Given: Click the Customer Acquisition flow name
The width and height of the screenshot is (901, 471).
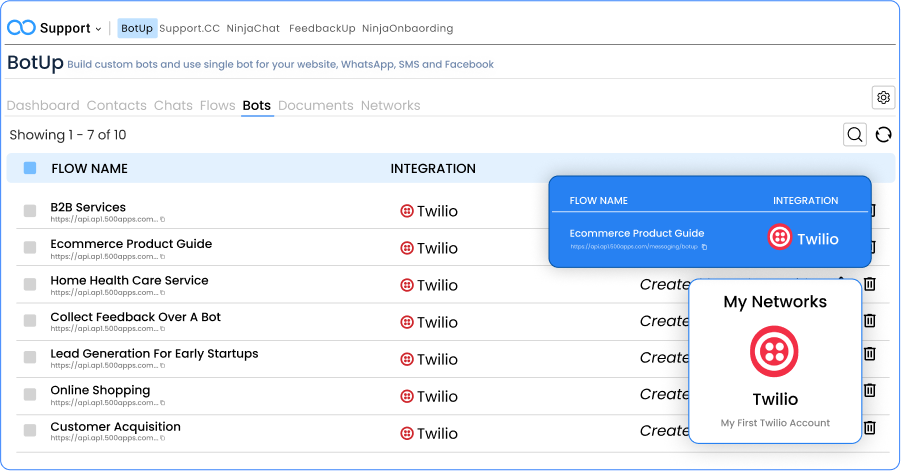Looking at the screenshot, I should pyautogui.click(x=115, y=426).
